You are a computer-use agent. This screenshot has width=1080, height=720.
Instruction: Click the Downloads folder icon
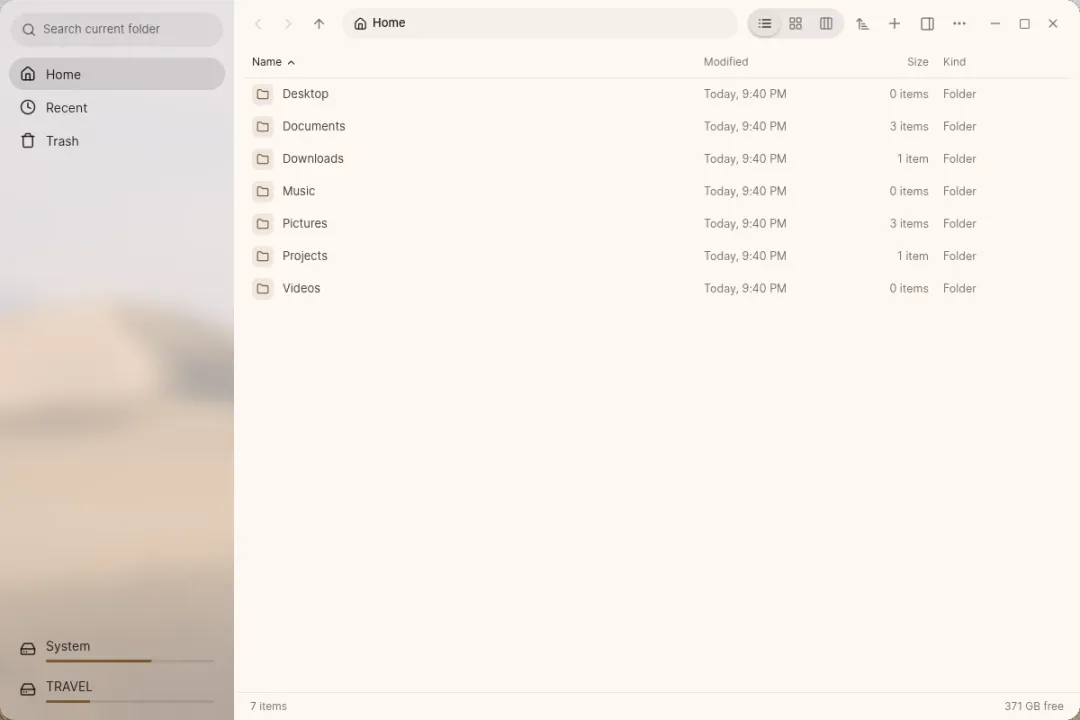click(x=262, y=158)
